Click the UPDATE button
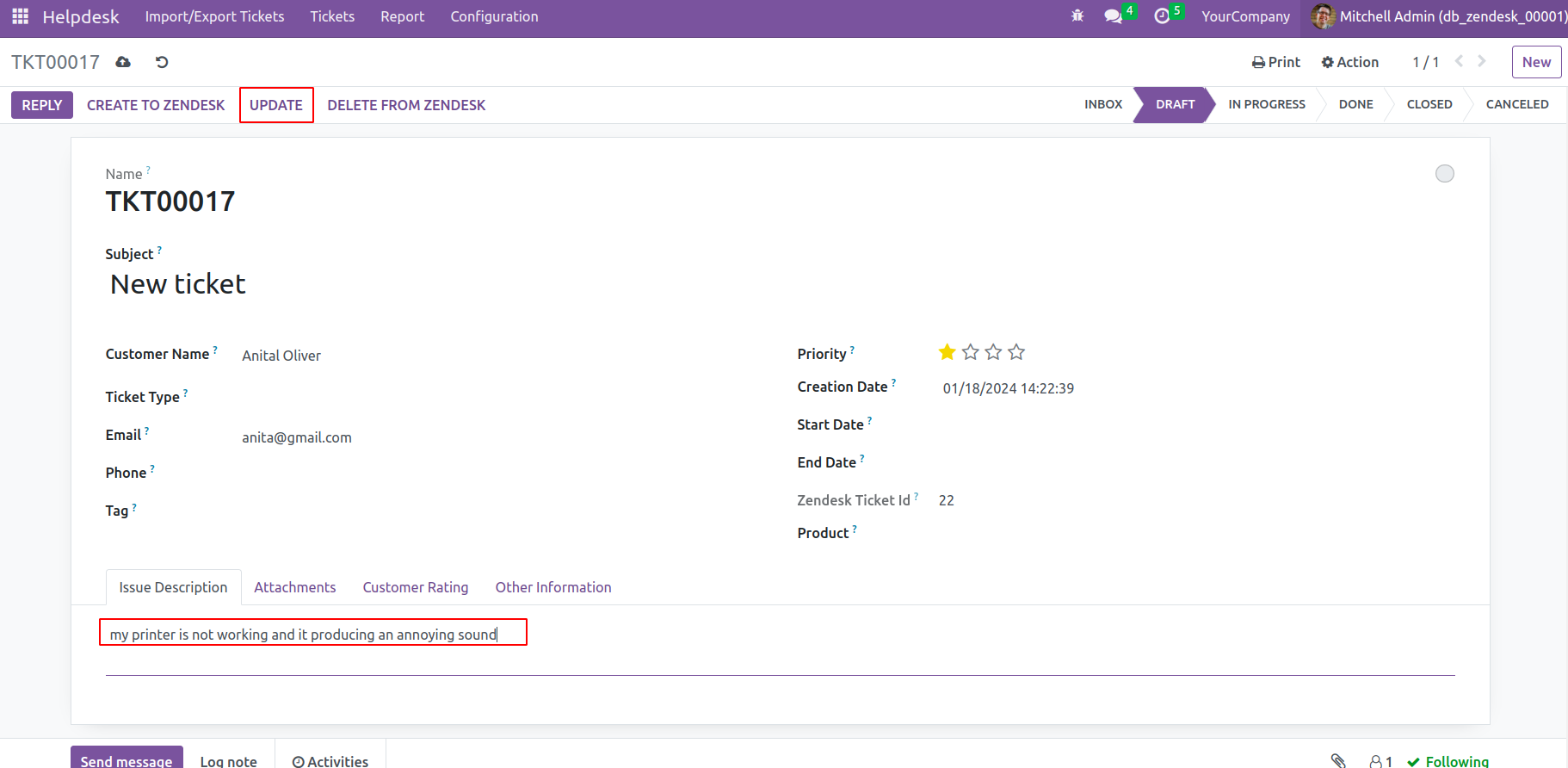Viewport: 1568px width, 768px height. tap(276, 105)
